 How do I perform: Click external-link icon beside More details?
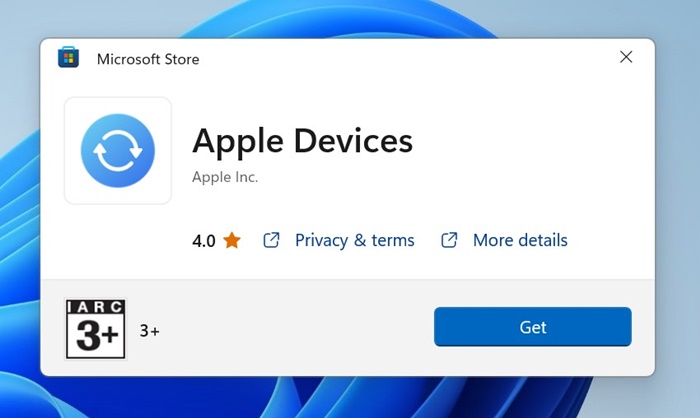click(x=450, y=240)
